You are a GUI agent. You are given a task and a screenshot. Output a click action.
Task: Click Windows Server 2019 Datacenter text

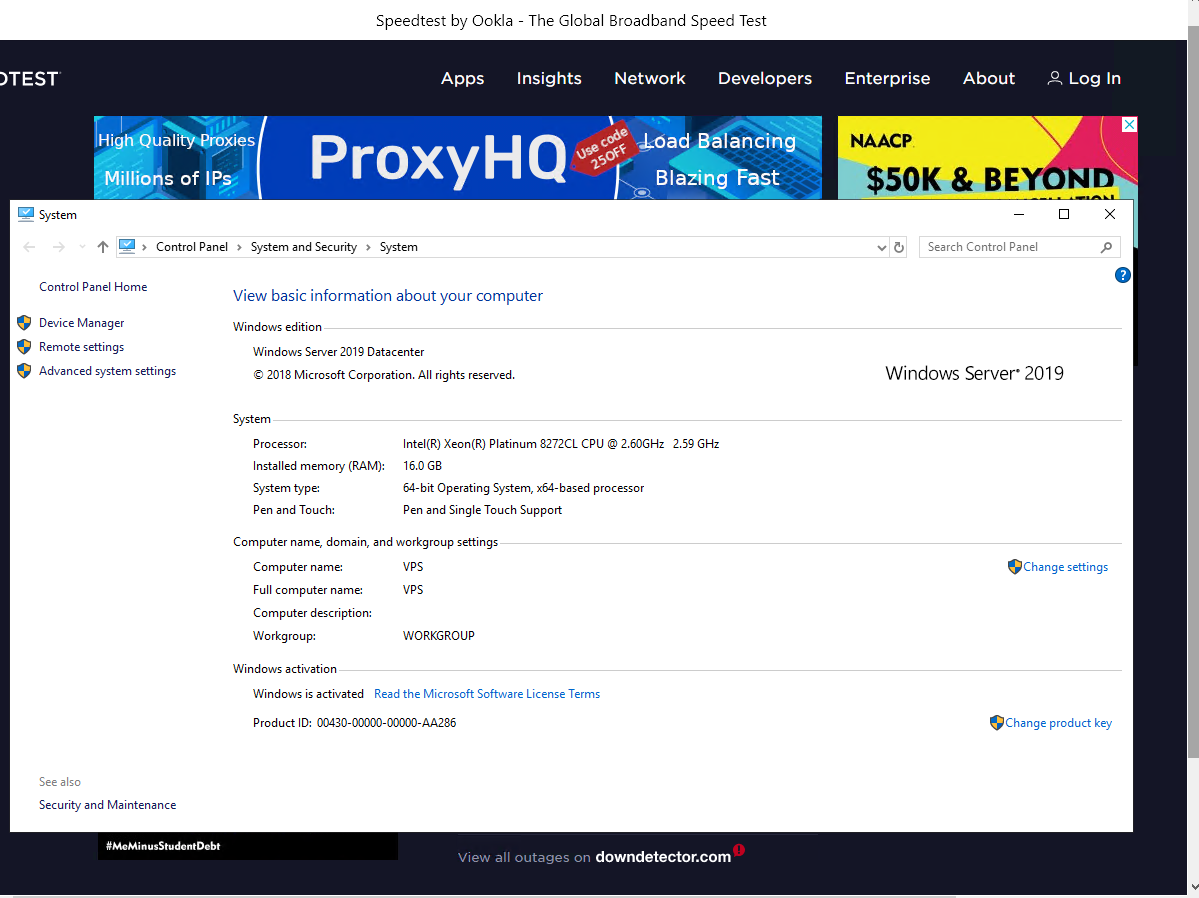(x=339, y=352)
